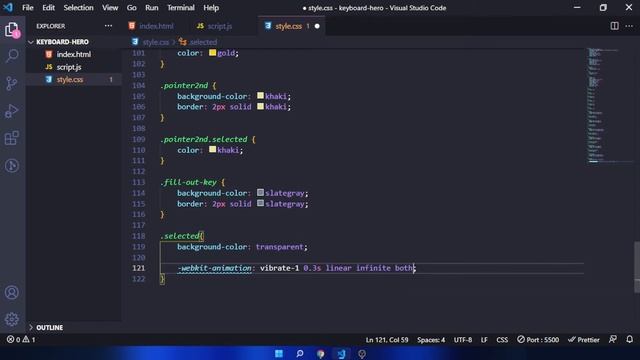The width and height of the screenshot is (640, 360).
Task: Open the Edit menu
Action: (48, 8)
